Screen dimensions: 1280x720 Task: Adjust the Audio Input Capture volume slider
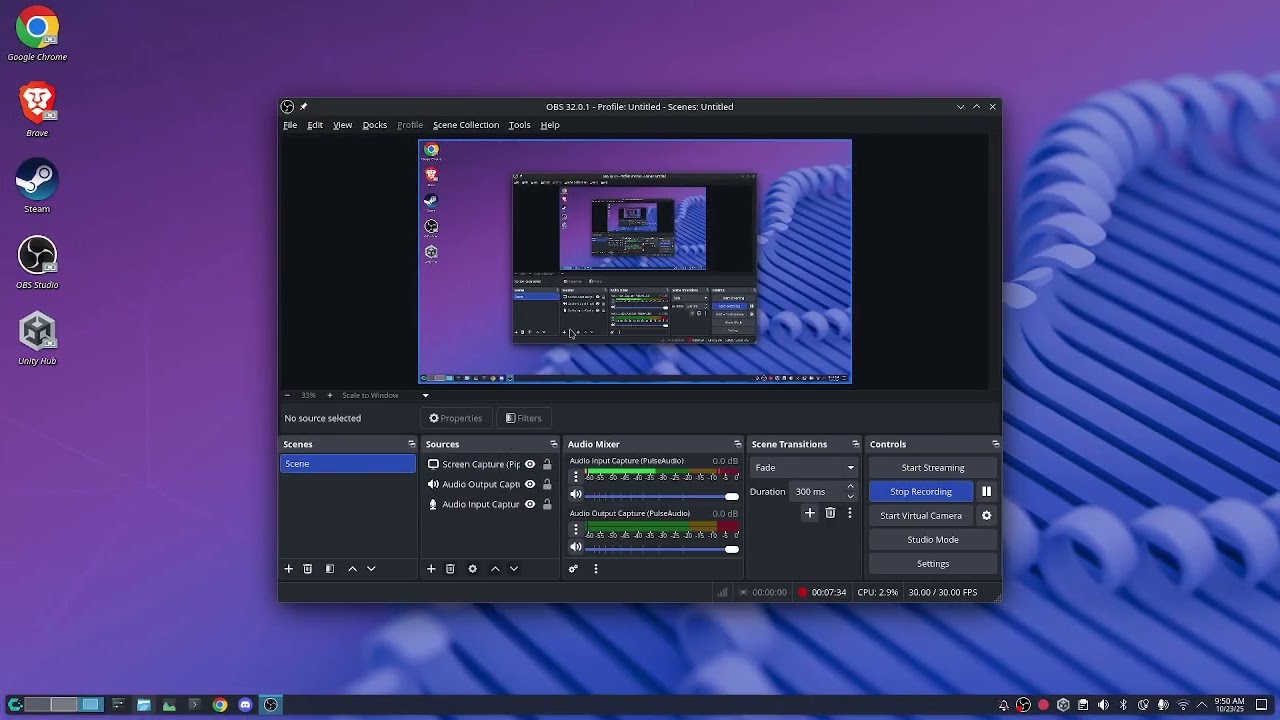(x=662, y=496)
